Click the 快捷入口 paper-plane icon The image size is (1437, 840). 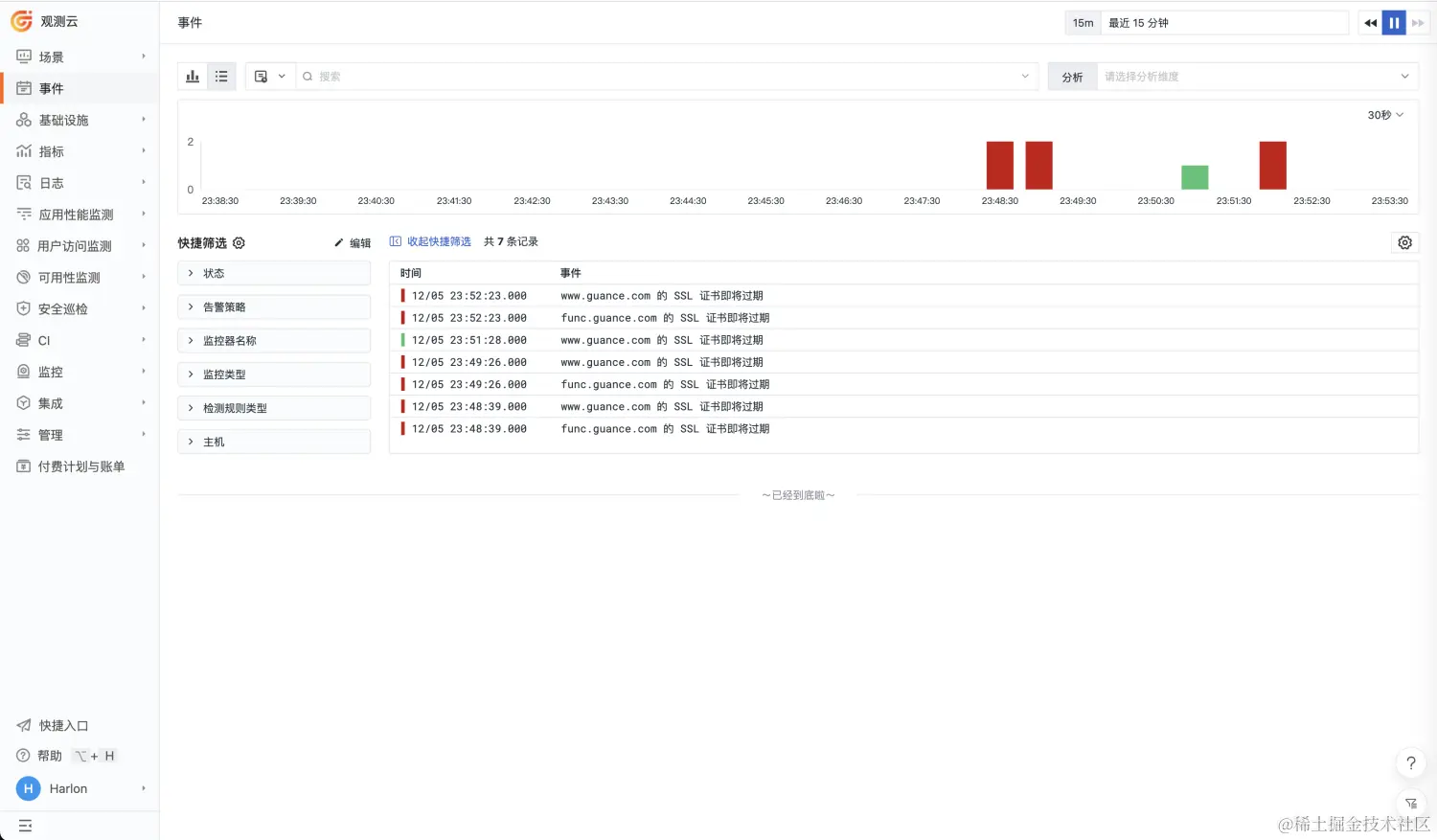coord(24,725)
